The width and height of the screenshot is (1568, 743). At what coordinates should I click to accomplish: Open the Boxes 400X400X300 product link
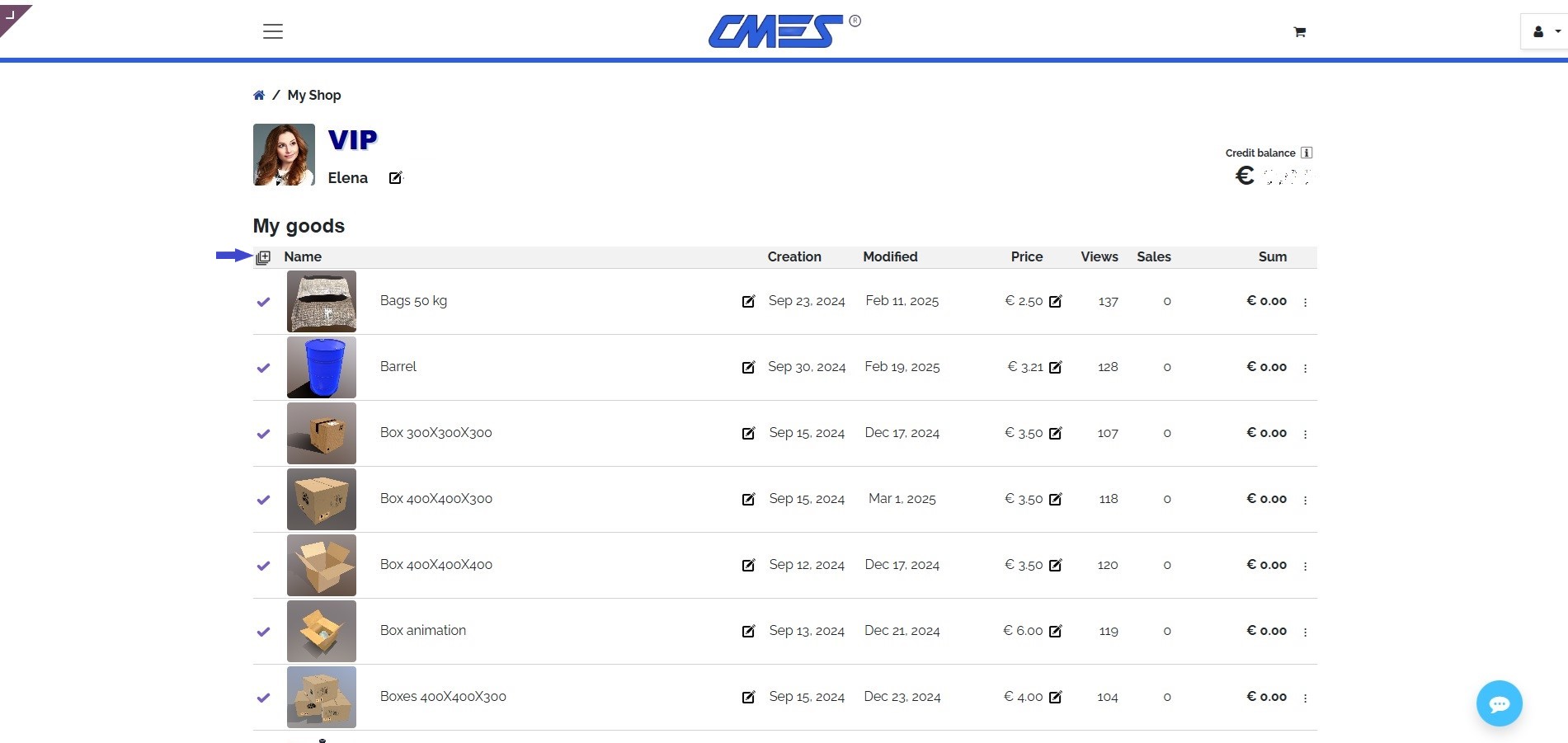click(x=443, y=697)
